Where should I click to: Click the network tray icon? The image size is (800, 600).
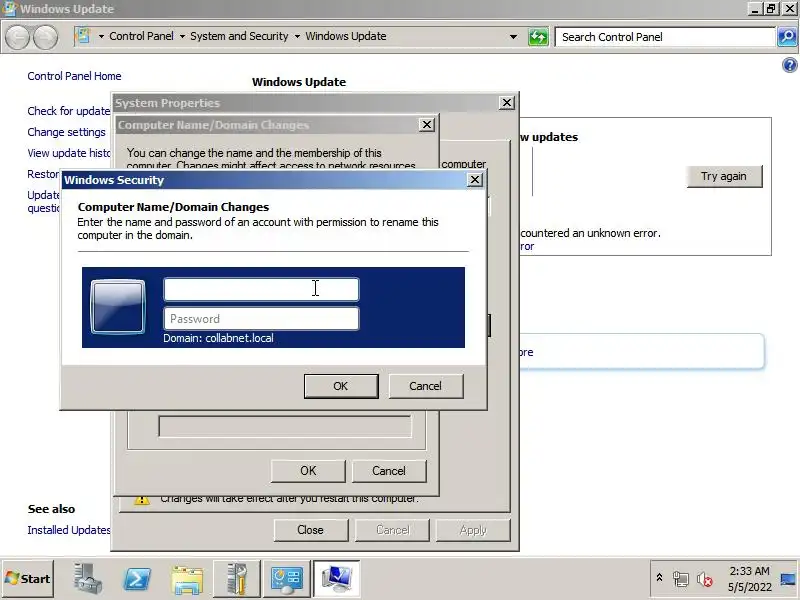[x=681, y=579]
